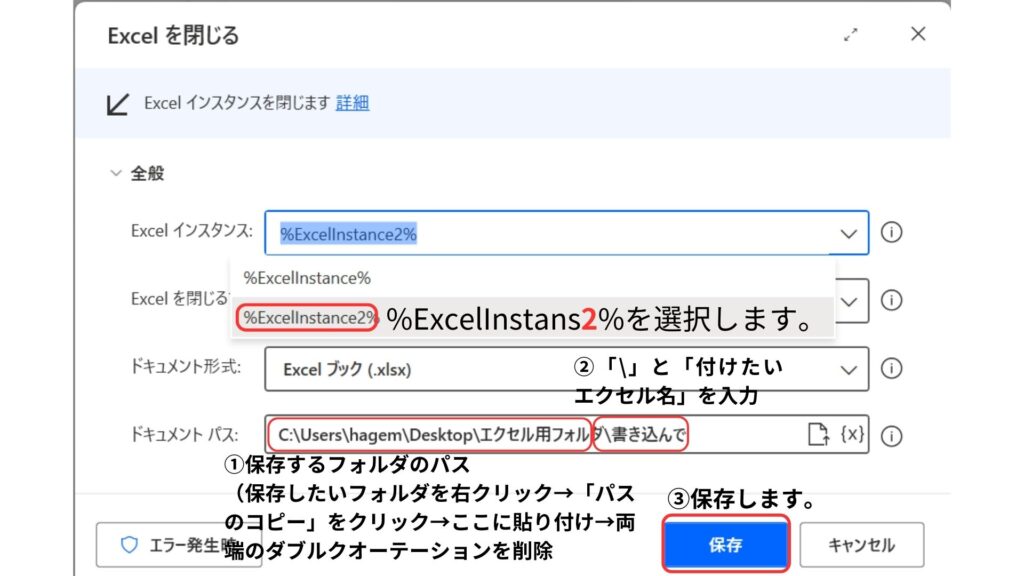This screenshot has width=1024, height=576.
Task: Show info for Excel インスタンス
Action: pyautogui.click(x=891, y=232)
